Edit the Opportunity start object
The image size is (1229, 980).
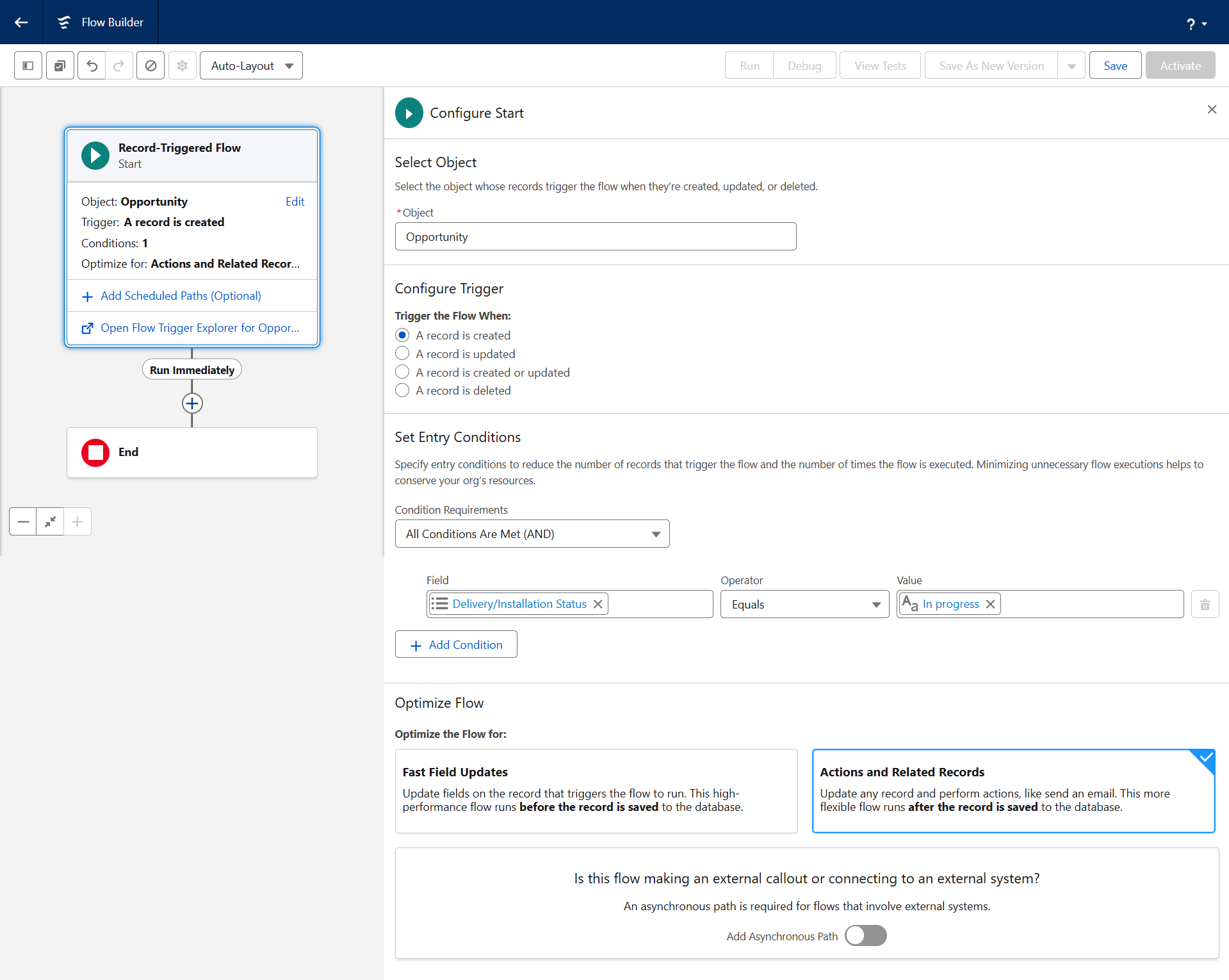pyautogui.click(x=295, y=201)
